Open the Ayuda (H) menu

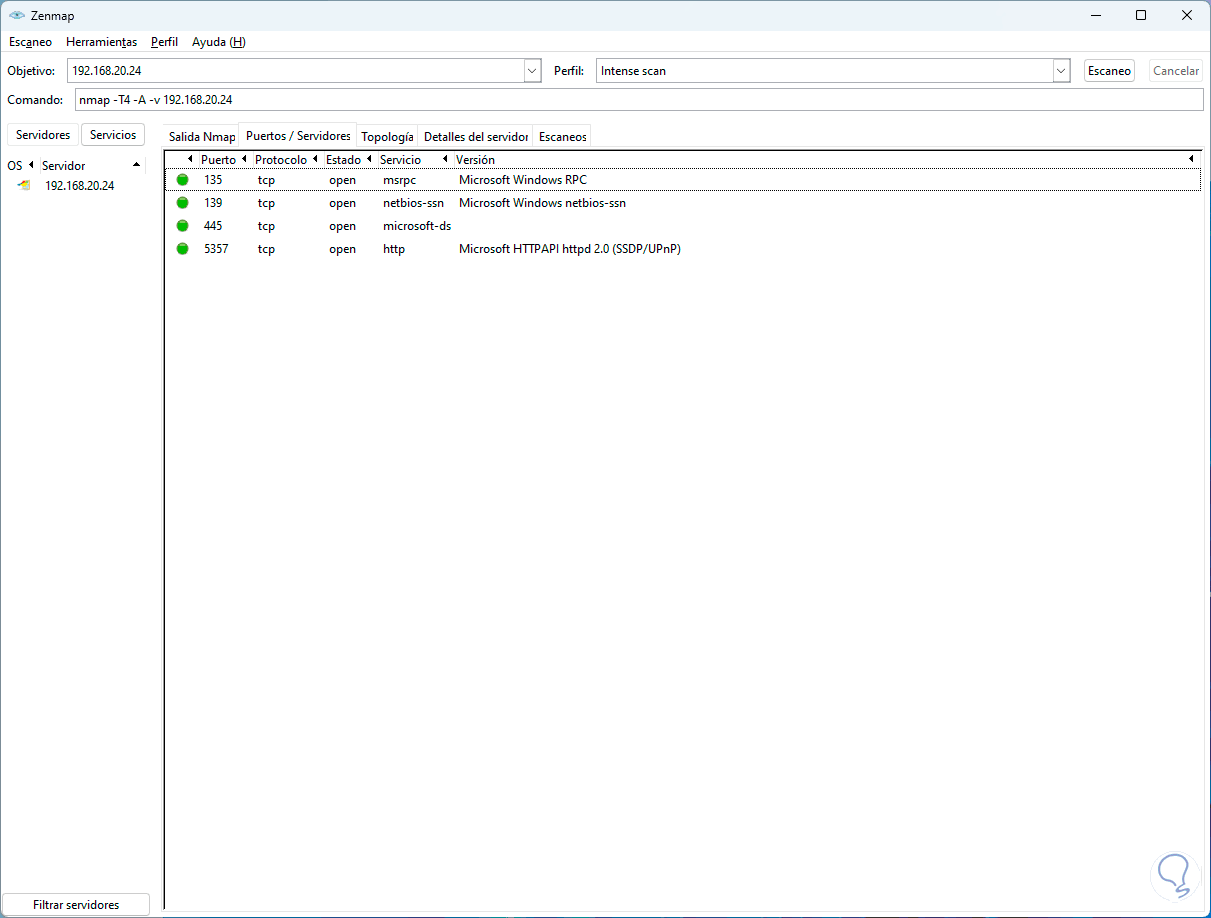pos(218,42)
